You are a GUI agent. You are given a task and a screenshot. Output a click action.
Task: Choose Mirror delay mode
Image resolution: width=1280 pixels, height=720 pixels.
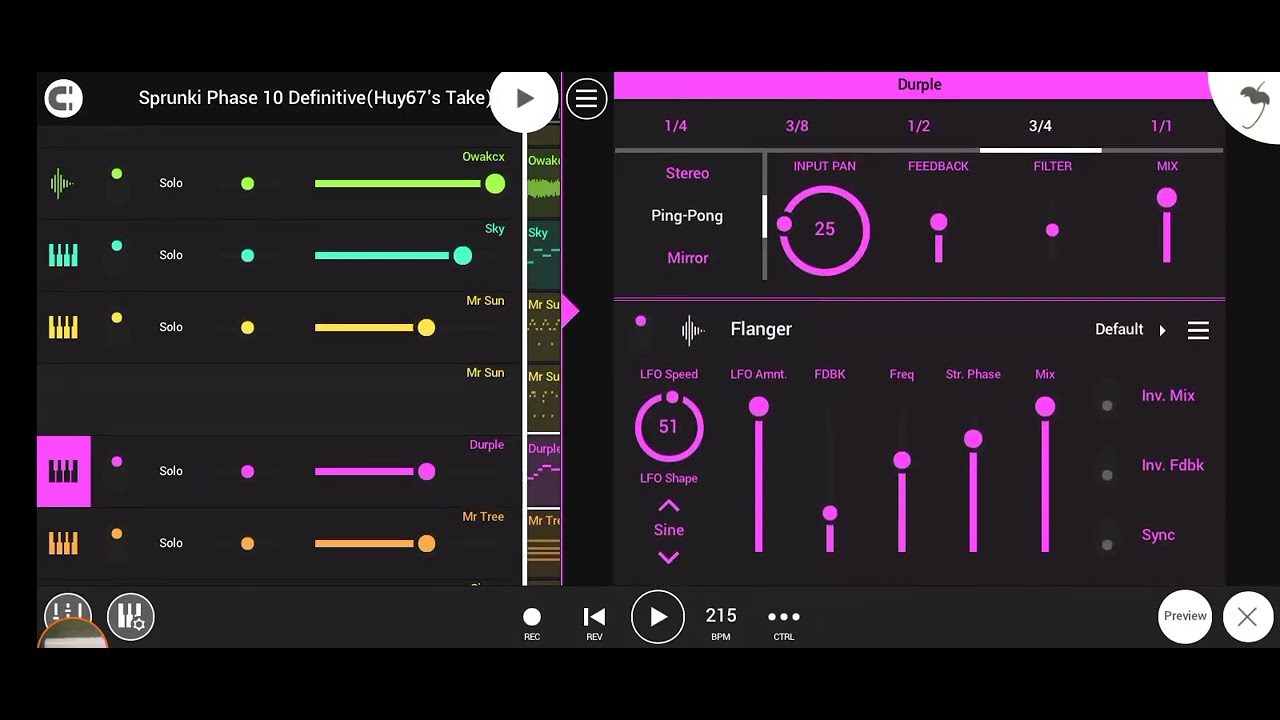coord(687,258)
